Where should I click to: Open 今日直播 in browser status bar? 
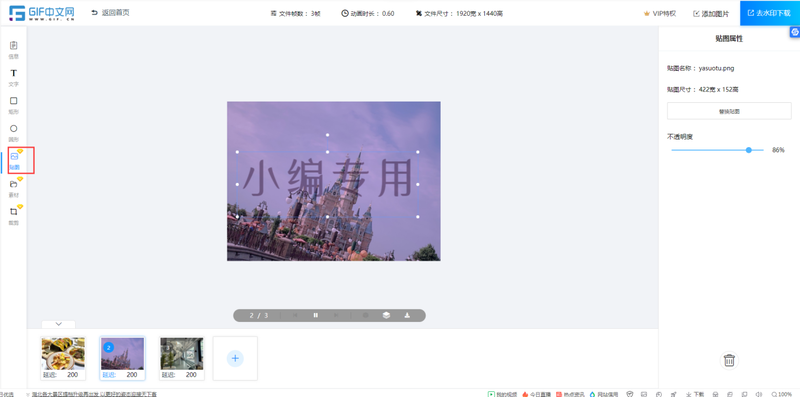tap(536, 394)
